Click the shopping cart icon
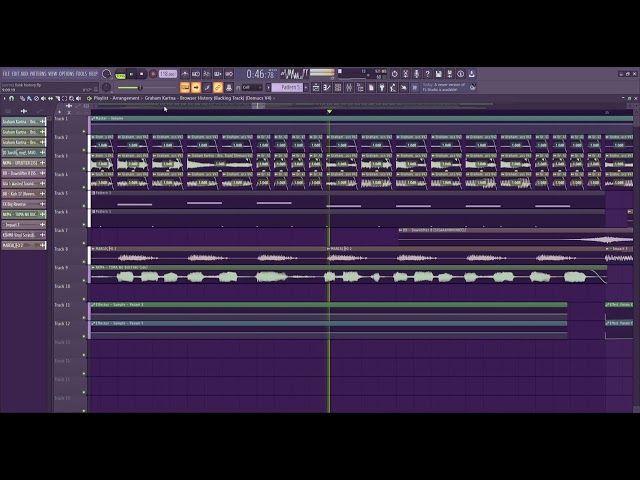 pyautogui.click(x=415, y=87)
